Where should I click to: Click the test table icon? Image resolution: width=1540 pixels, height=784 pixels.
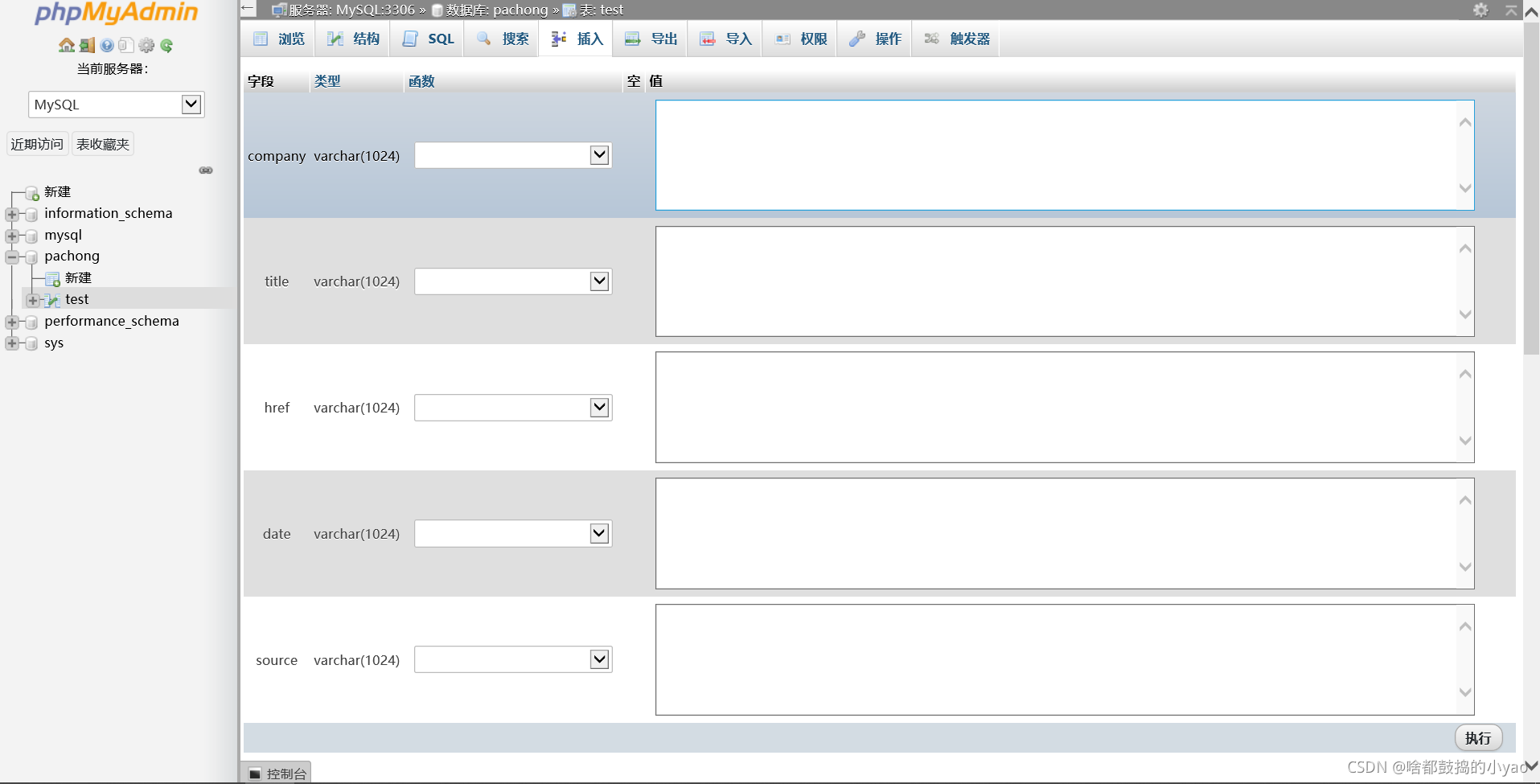pyautogui.click(x=53, y=301)
